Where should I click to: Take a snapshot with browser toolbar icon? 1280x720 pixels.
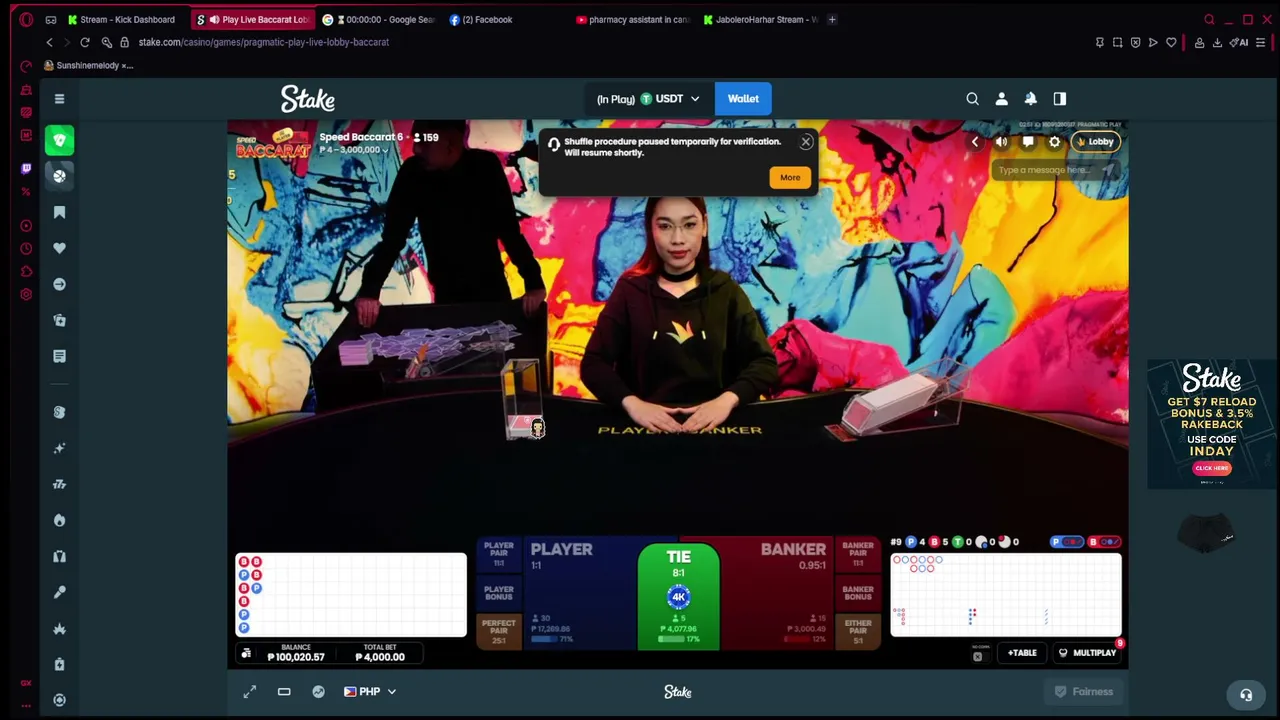coord(1117,42)
